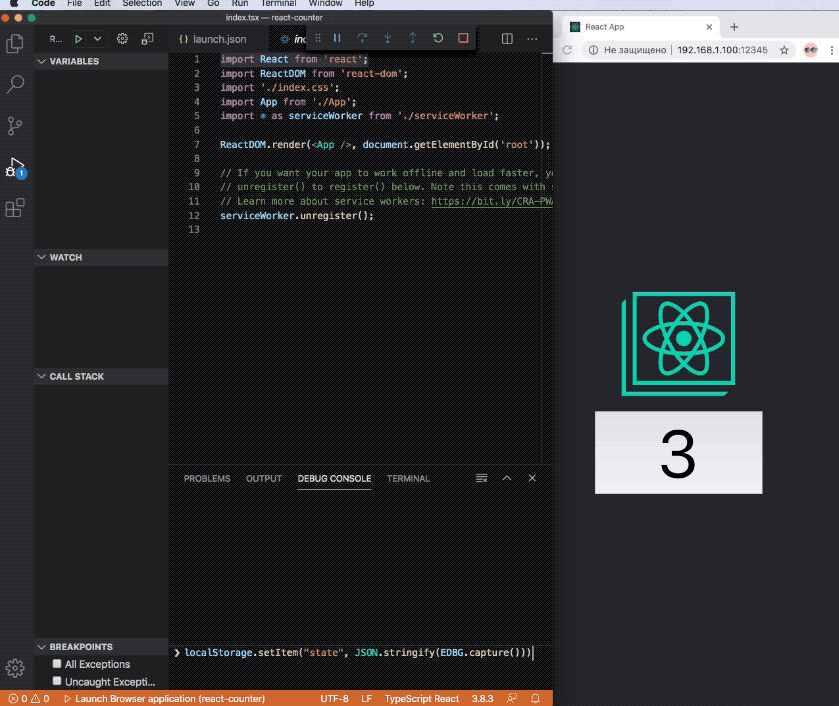
Task: Pause execution using the pause debug icon
Action: pyautogui.click(x=336, y=37)
